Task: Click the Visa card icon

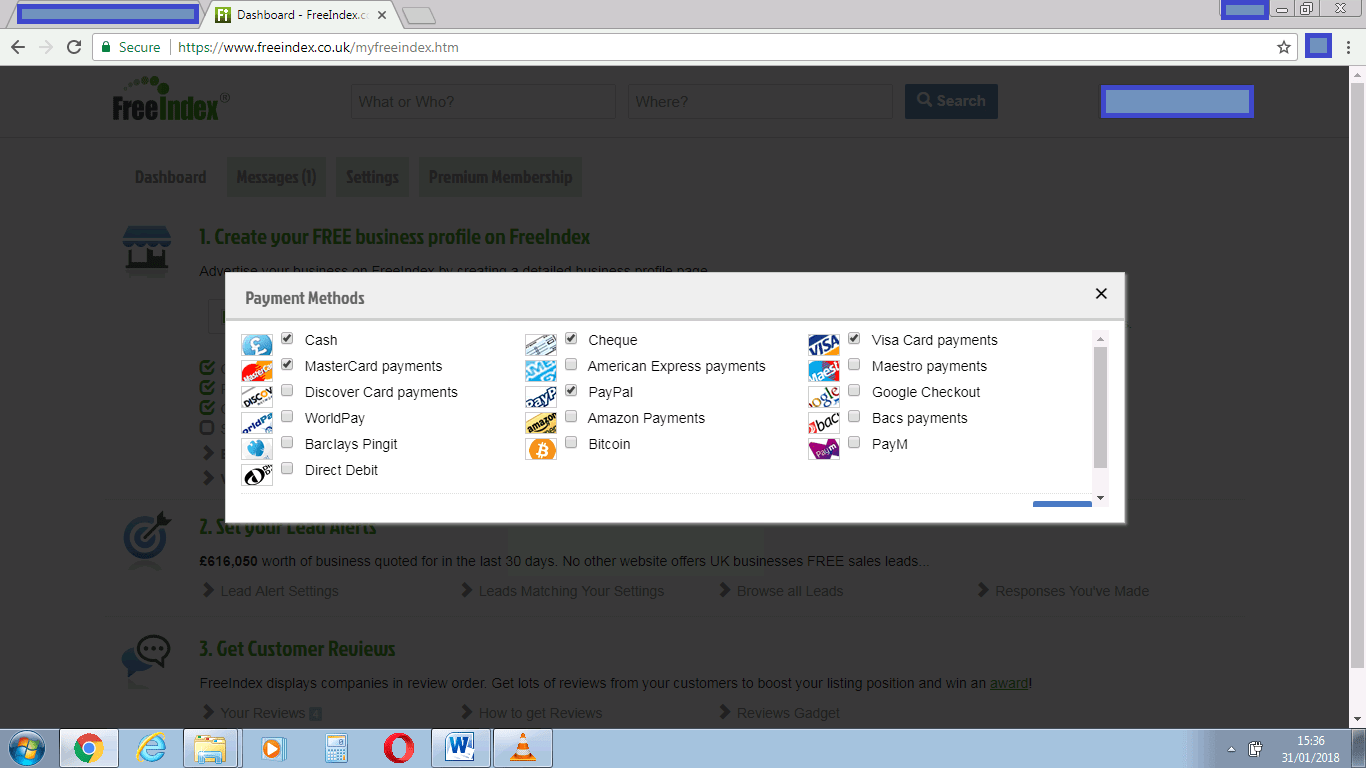Action: click(x=823, y=339)
